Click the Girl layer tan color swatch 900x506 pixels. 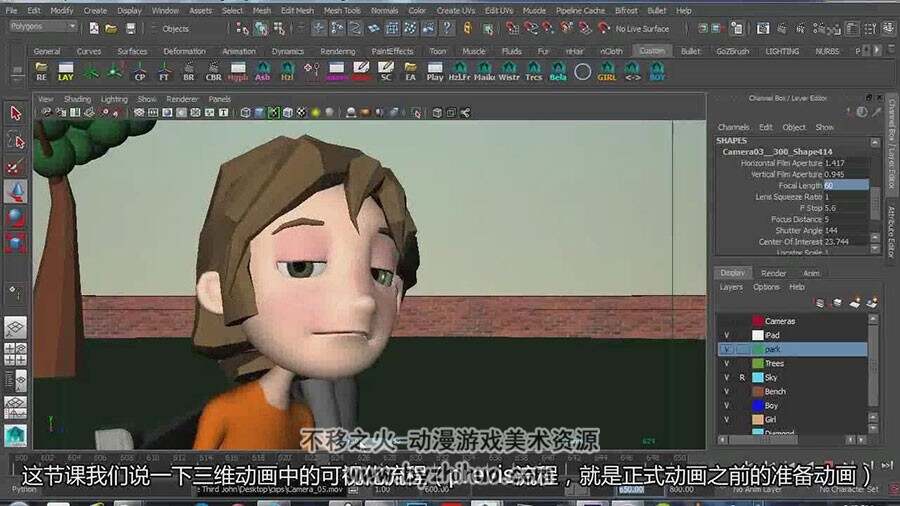(x=758, y=419)
